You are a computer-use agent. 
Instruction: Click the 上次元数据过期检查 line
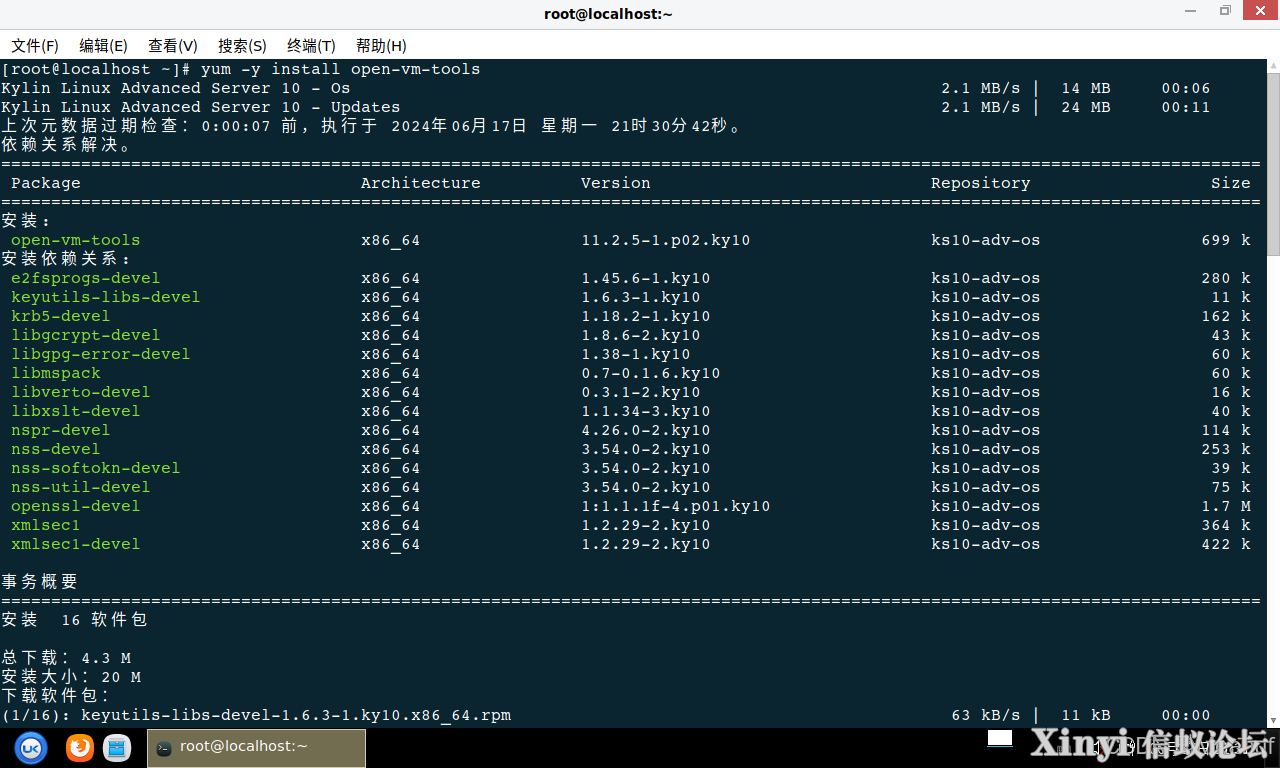[x=374, y=126]
